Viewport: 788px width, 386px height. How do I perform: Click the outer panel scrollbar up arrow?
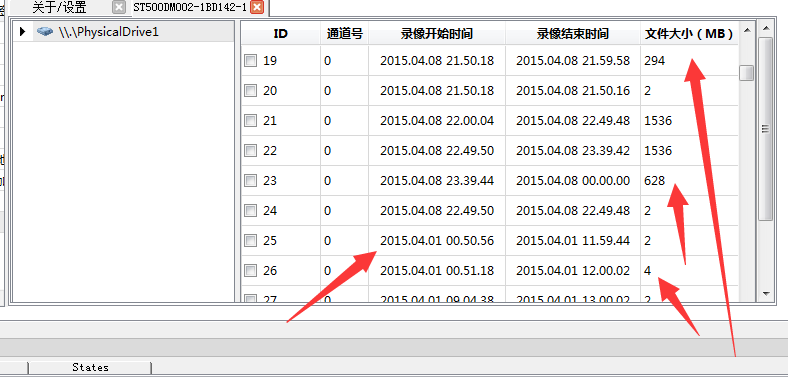[765, 29]
